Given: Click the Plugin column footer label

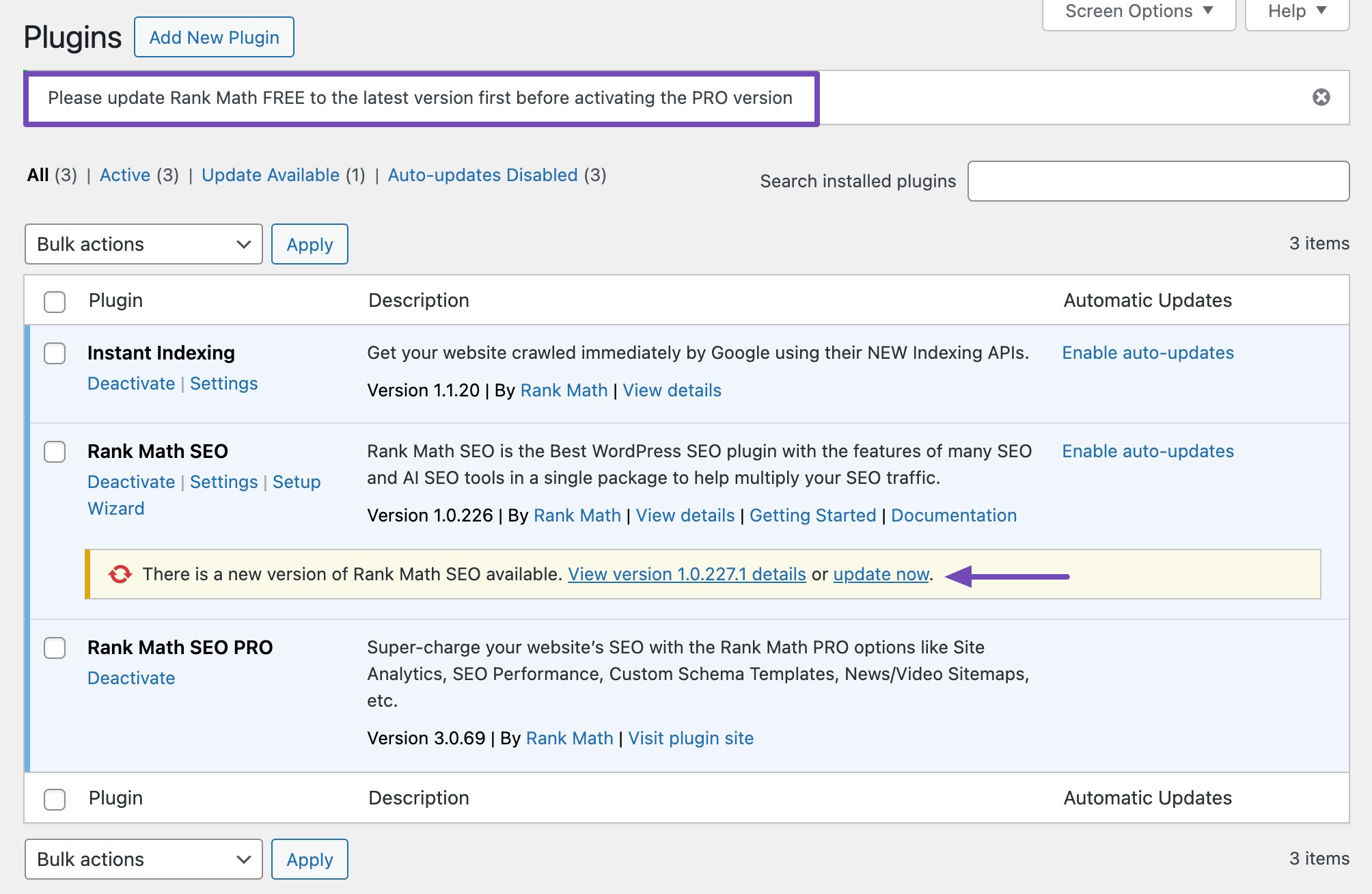Looking at the screenshot, I should (115, 798).
